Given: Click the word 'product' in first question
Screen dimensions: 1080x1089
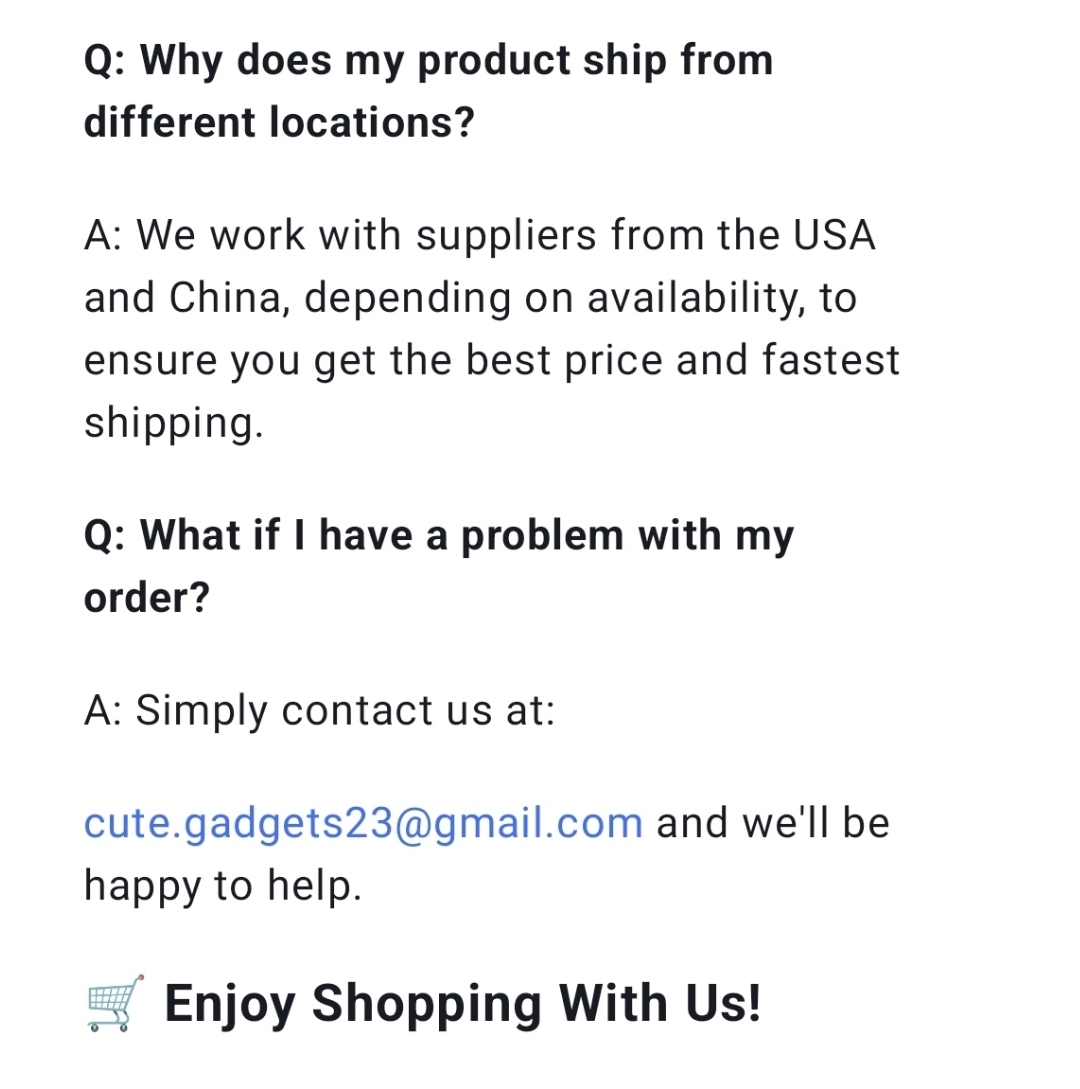Looking at the screenshot, I should coord(493,62).
